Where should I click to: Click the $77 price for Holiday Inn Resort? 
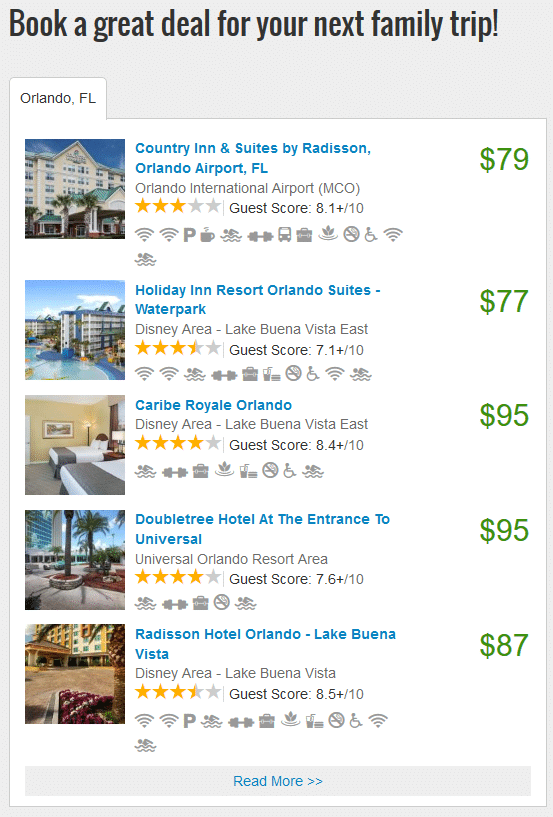(x=504, y=301)
